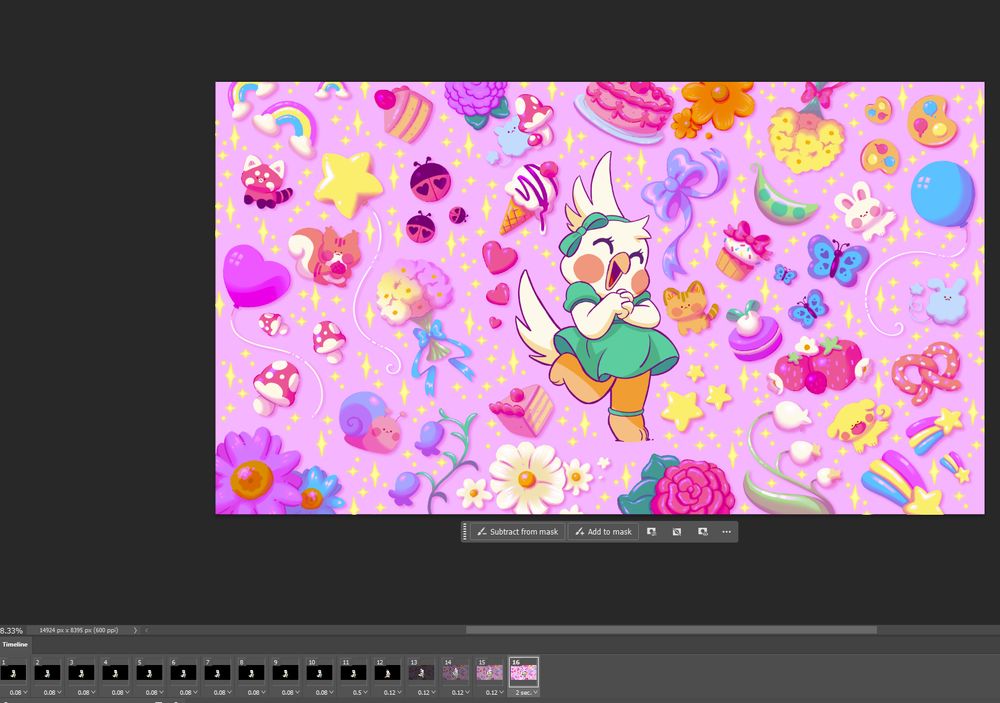1000x703 pixels.
Task: Switch to the Timeline tab
Action: click(15, 644)
